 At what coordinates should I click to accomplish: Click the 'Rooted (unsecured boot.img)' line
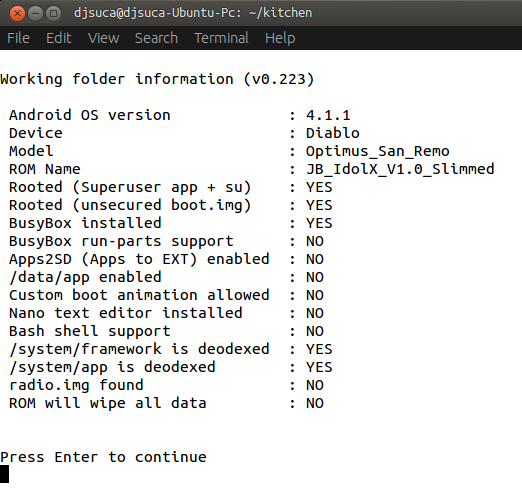(x=171, y=205)
